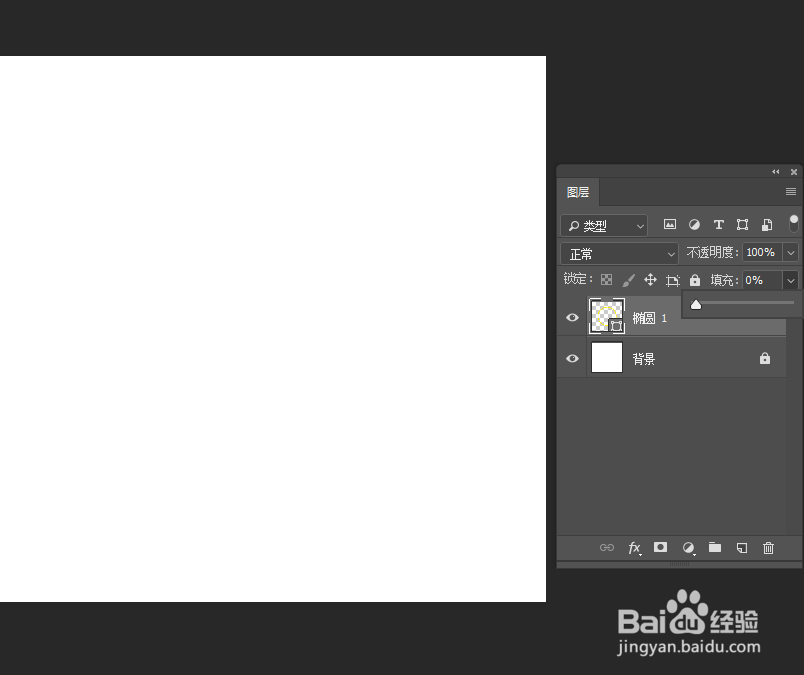This screenshot has height=675, width=804.
Task: Add a layer mask
Action: pos(660,547)
